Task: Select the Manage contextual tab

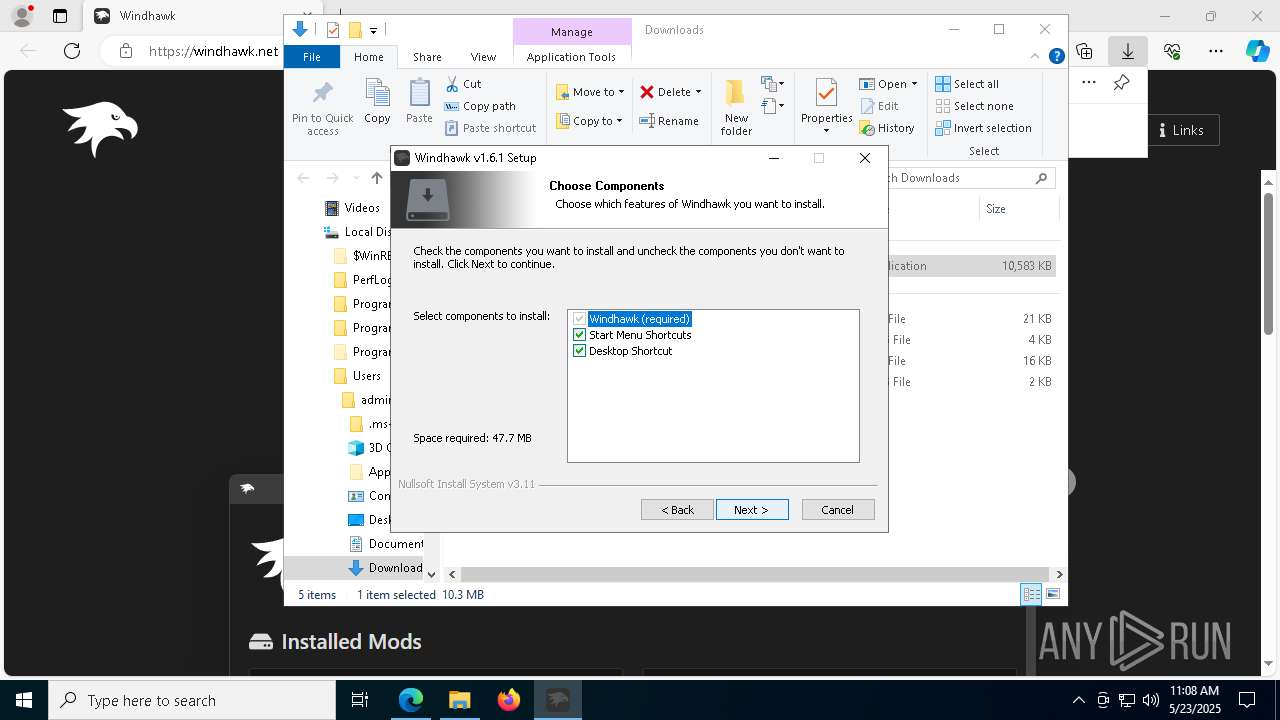Action: pyautogui.click(x=572, y=32)
